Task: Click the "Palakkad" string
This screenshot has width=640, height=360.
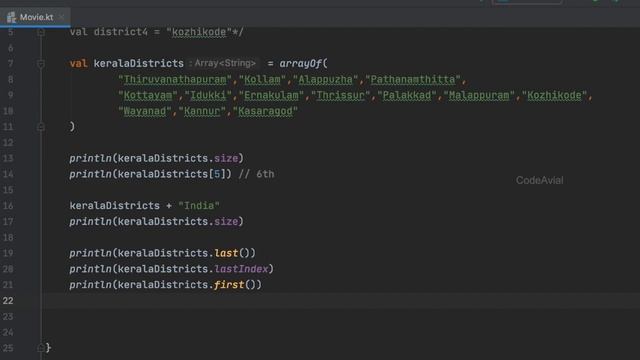Action: pyautogui.click(x=407, y=96)
